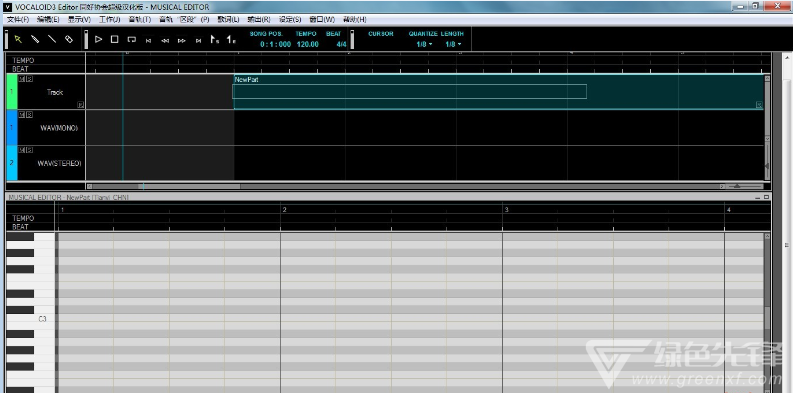This screenshot has width=793, height=393.
Task: Set the start marker flag icon
Action: [x=215, y=39]
